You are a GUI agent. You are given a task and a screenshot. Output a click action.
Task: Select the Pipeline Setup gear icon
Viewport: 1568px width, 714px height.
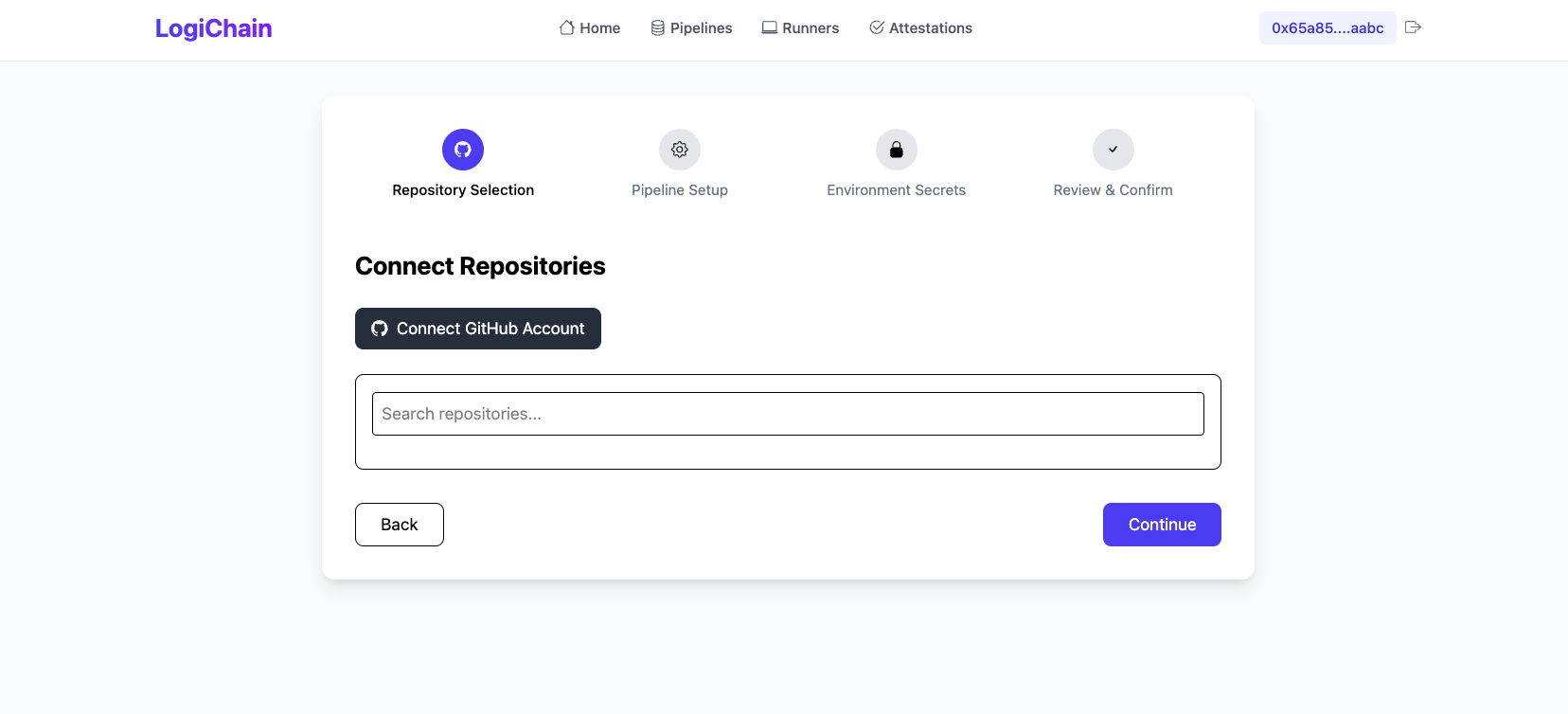click(x=680, y=150)
